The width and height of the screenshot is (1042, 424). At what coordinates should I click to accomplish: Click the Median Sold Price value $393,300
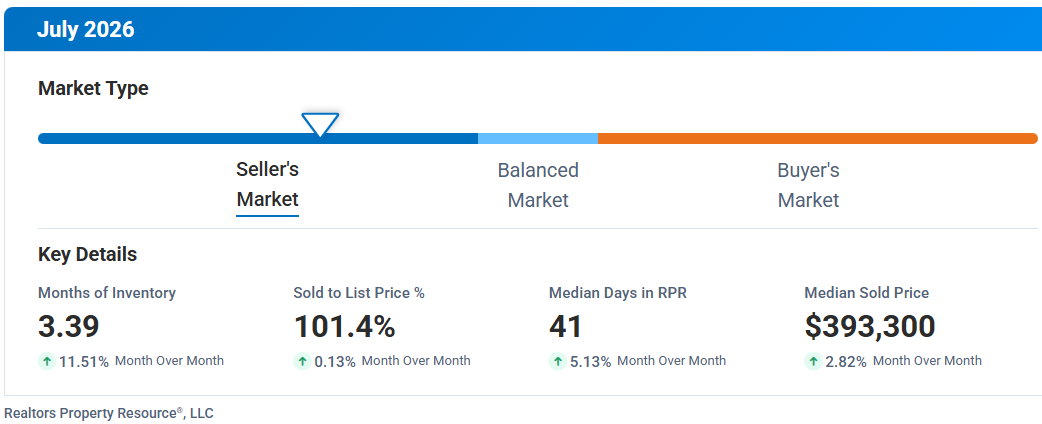(x=870, y=326)
